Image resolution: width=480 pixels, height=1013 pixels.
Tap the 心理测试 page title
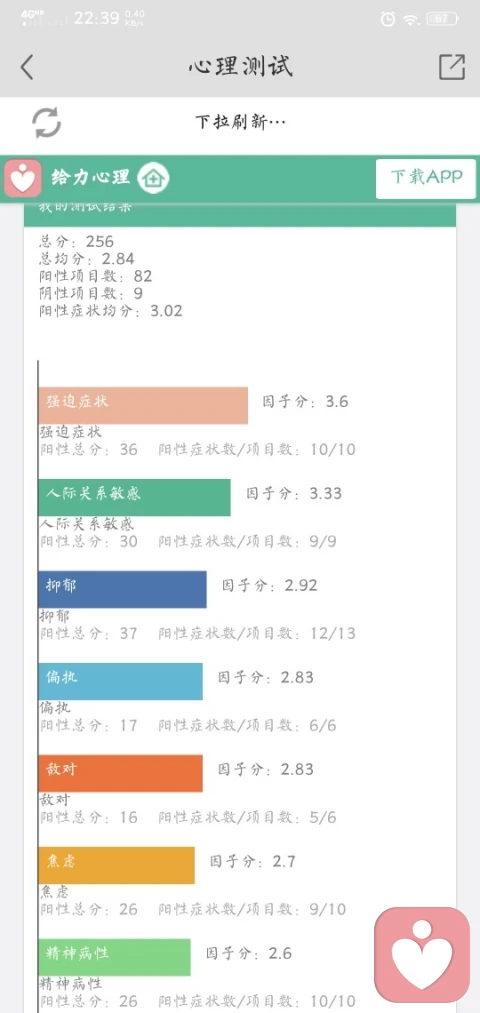(x=240, y=67)
